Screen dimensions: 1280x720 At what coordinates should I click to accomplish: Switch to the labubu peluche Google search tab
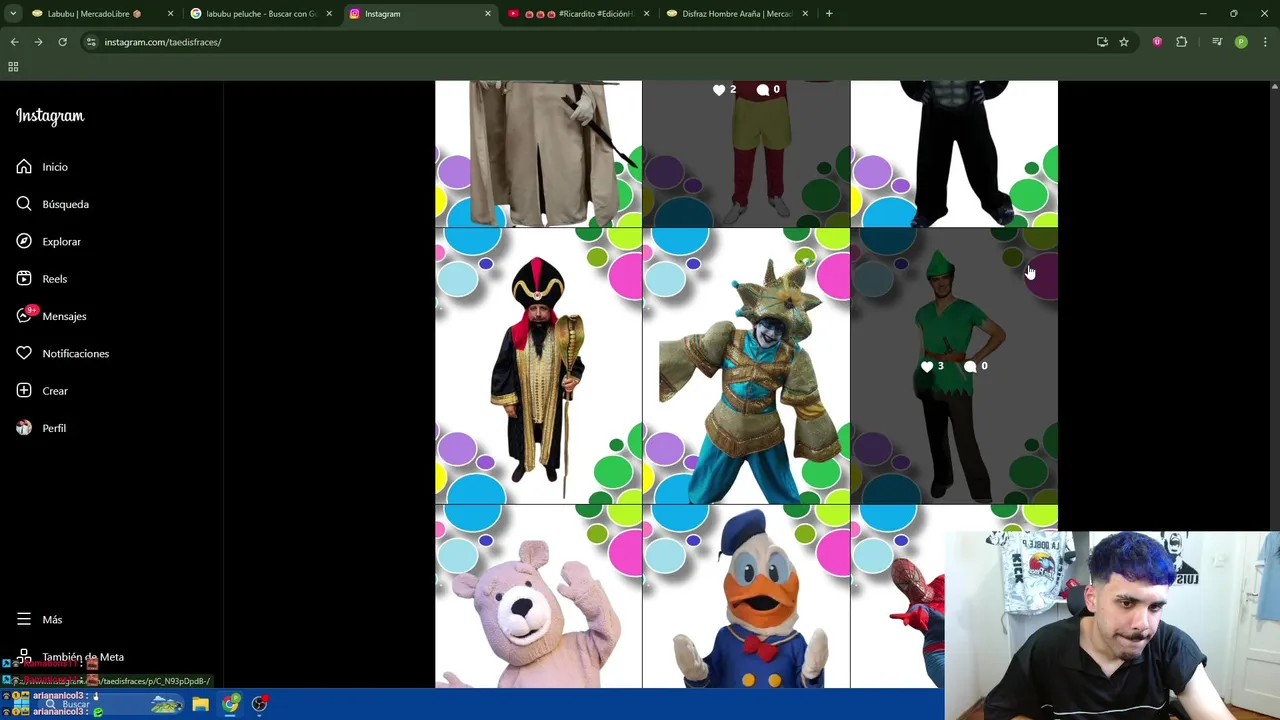click(x=261, y=14)
